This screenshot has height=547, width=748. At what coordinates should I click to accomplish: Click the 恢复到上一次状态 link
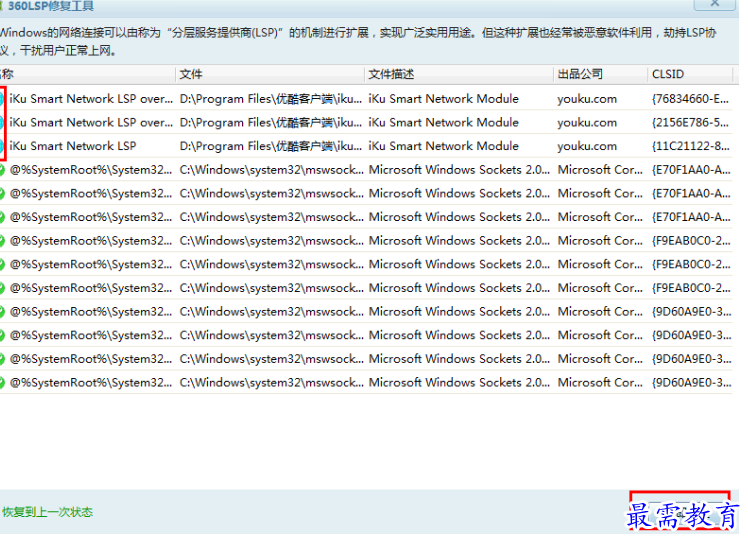click(x=47, y=512)
